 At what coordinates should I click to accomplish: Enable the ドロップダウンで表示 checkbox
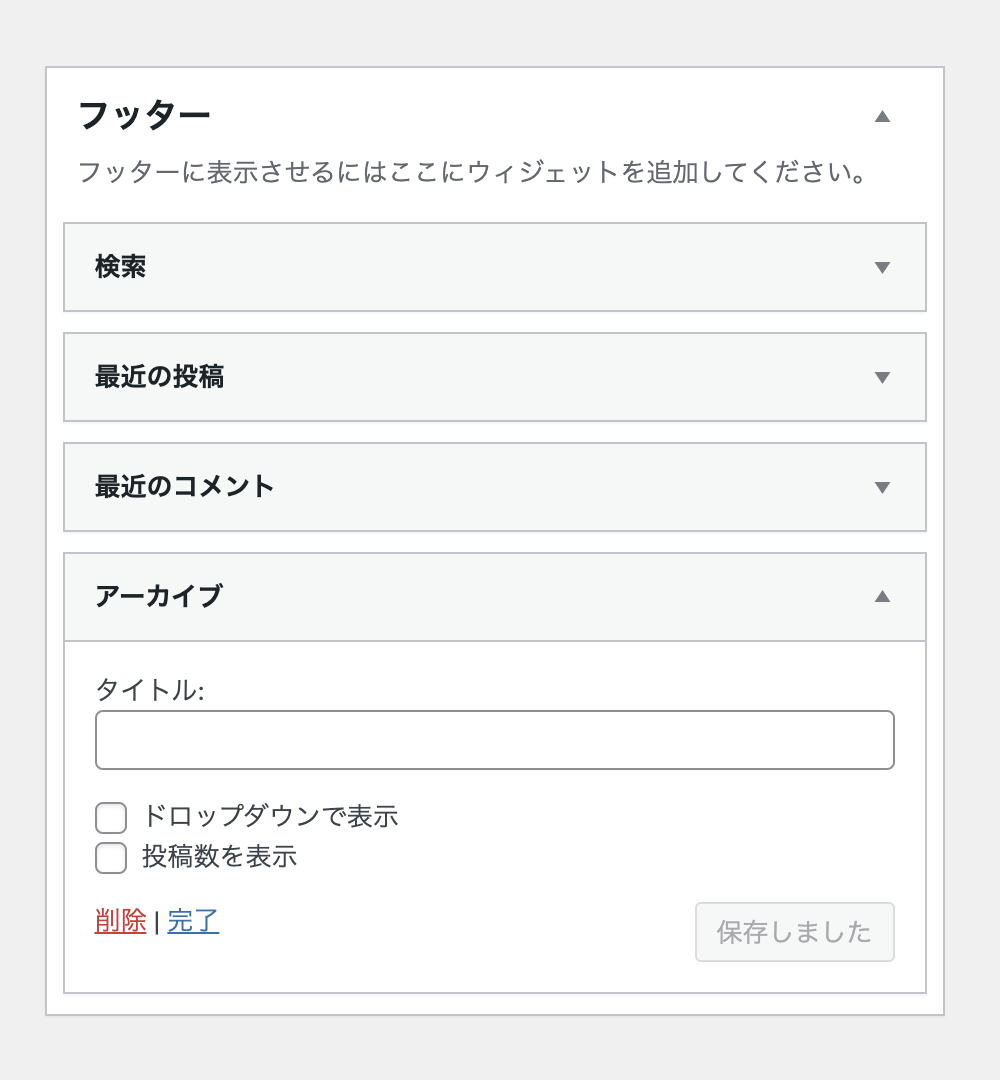point(111,818)
